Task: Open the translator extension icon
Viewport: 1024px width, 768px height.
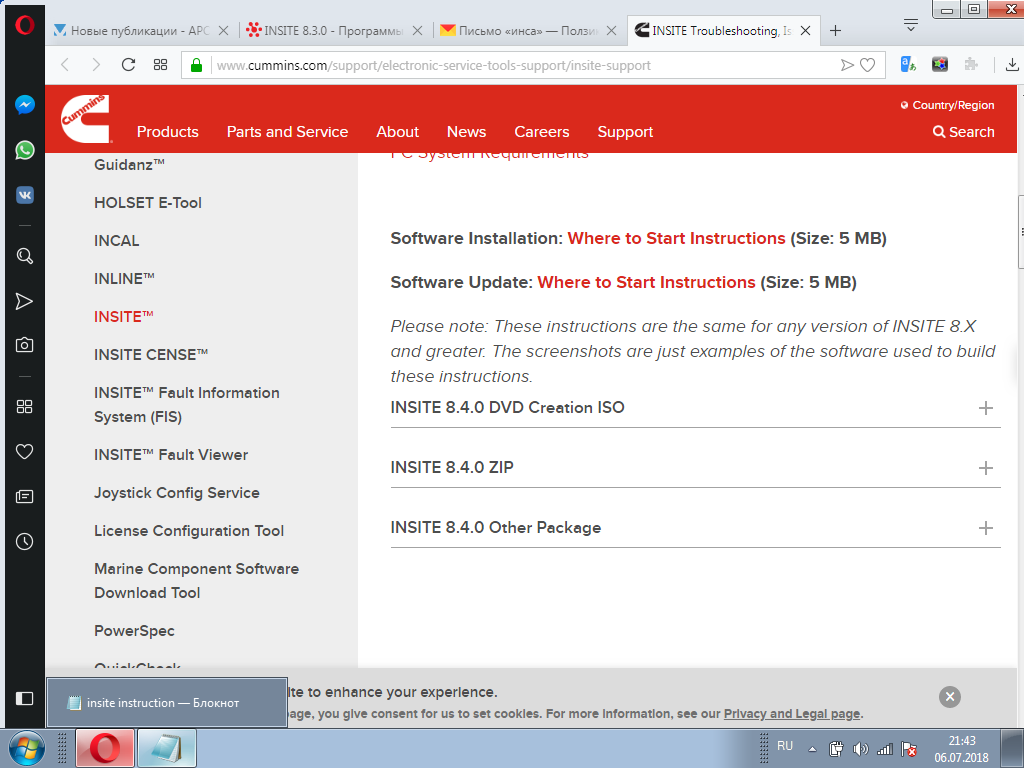Action: [x=908, y=64]
